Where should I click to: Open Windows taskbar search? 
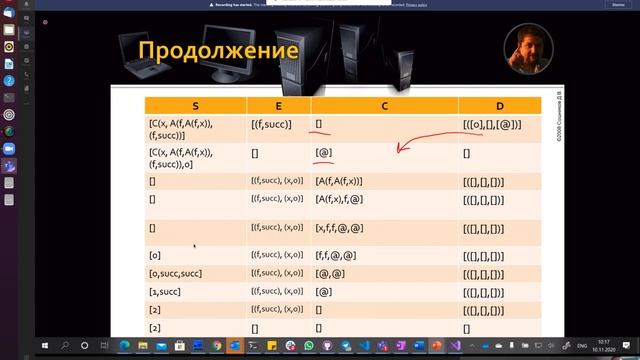[x=64, y=346]
